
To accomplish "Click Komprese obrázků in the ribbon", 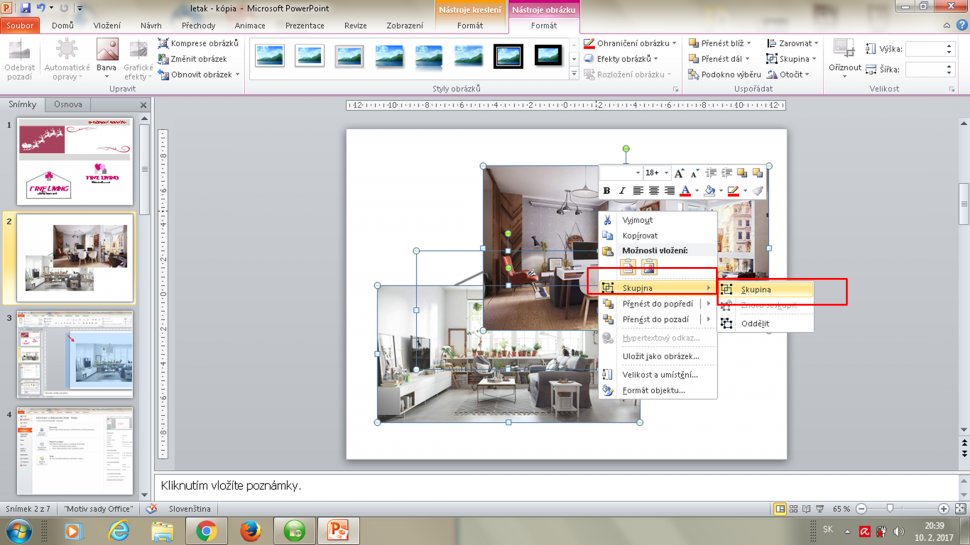I will pyautogui.click(x=198, y=43).
